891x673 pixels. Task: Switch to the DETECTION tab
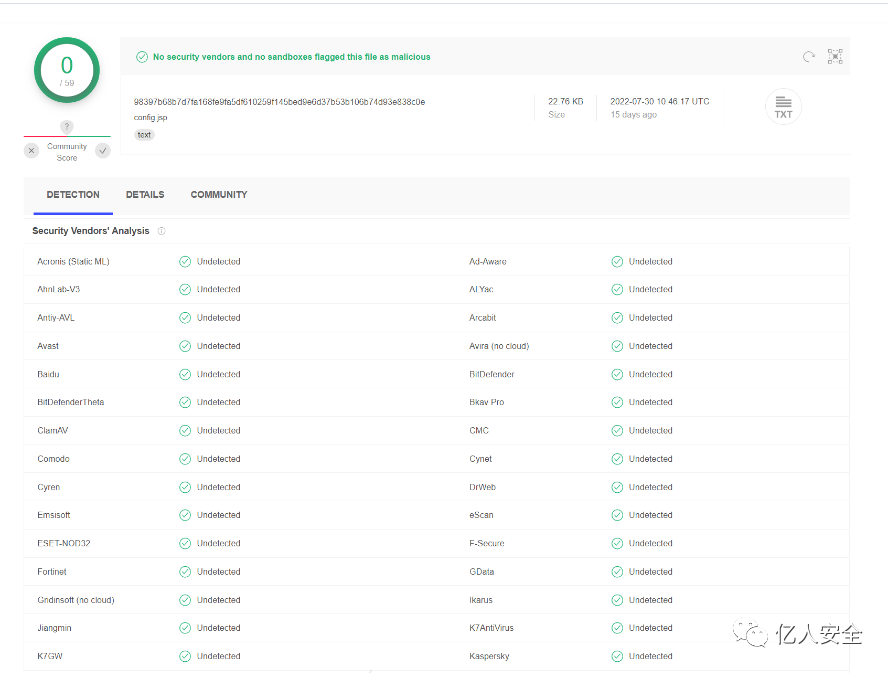(x=73, y=194)
